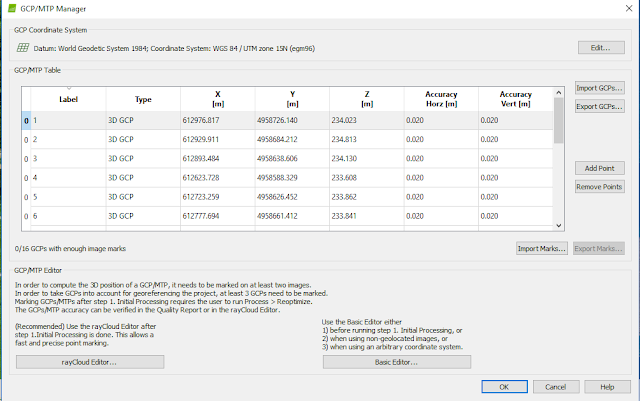The width and height of the screenshot is (640, 401).
Task: Click Z value 234.023
Action: [x=344, y=120]
